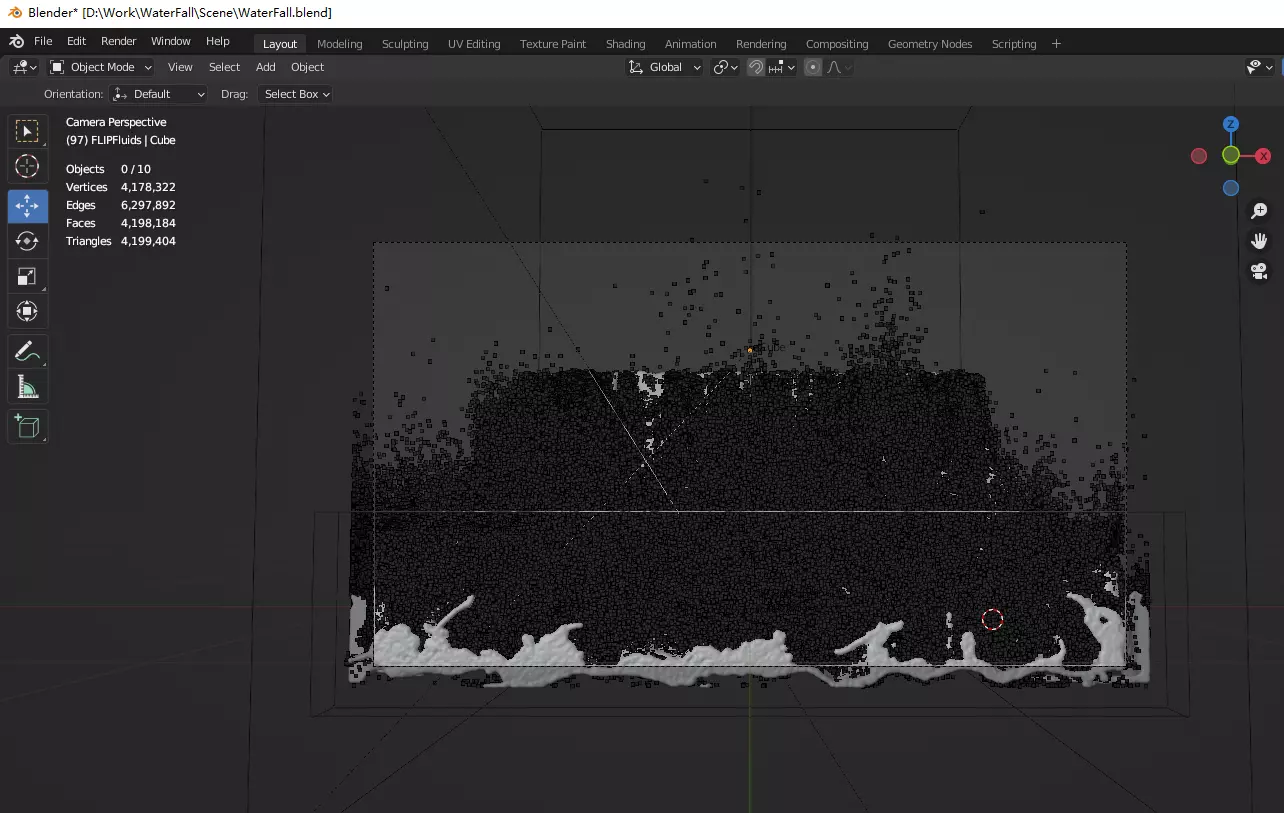The height and width of the screenshot is (813, 1284).
Task: Select the Select Box tool
Action: click(x=27, y=131)
